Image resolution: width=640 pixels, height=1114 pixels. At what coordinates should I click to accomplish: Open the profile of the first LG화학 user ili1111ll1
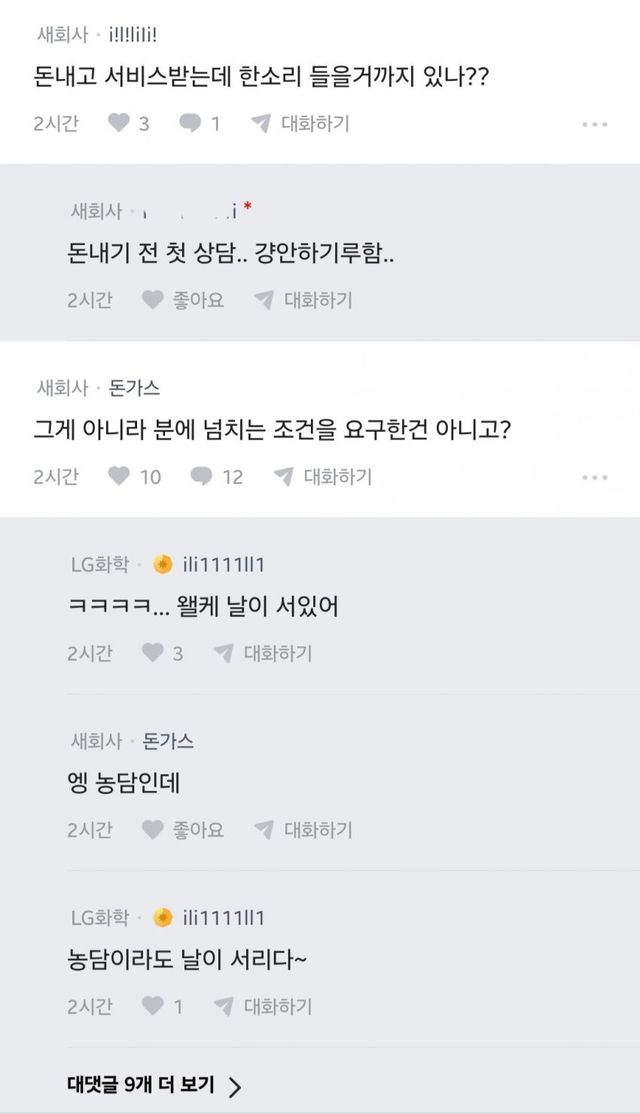click(222, 565)
